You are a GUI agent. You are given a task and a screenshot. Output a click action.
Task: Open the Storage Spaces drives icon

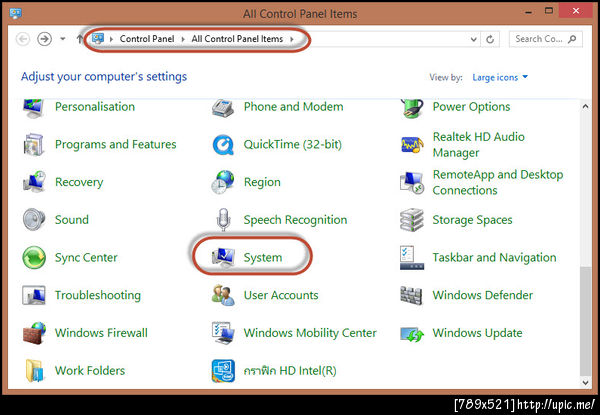[412, 220]
